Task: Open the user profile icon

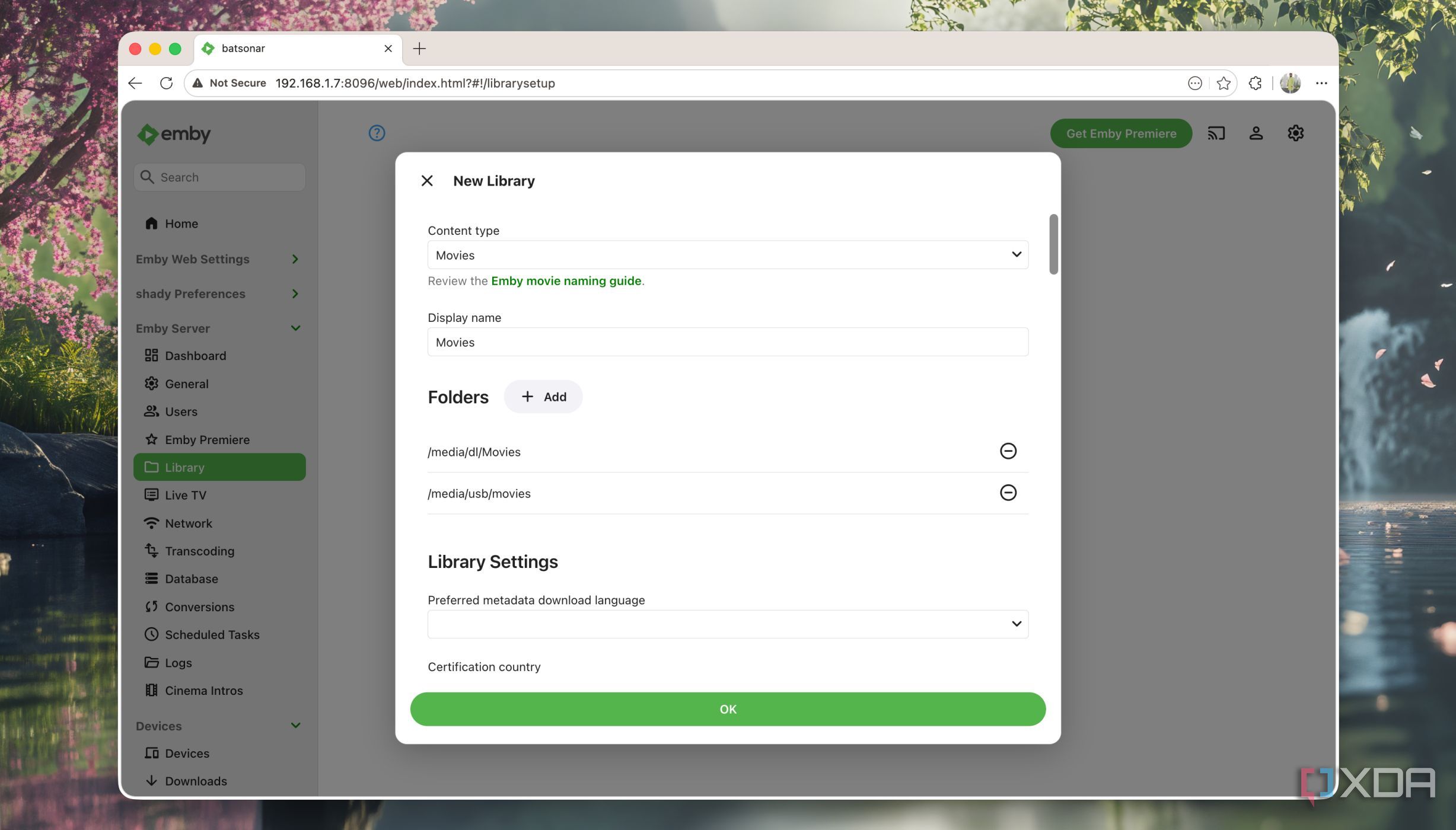Action: [x=1256, y=133]
